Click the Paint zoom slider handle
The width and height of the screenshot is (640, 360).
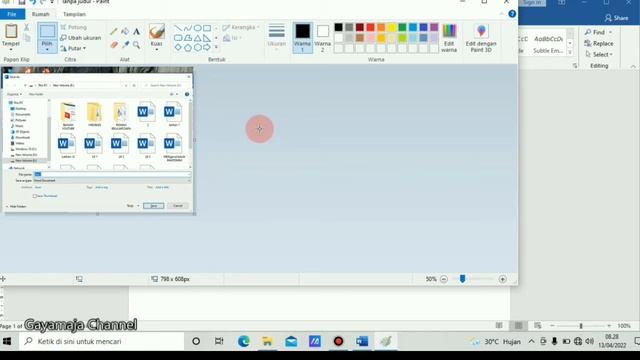click(462, 279)
